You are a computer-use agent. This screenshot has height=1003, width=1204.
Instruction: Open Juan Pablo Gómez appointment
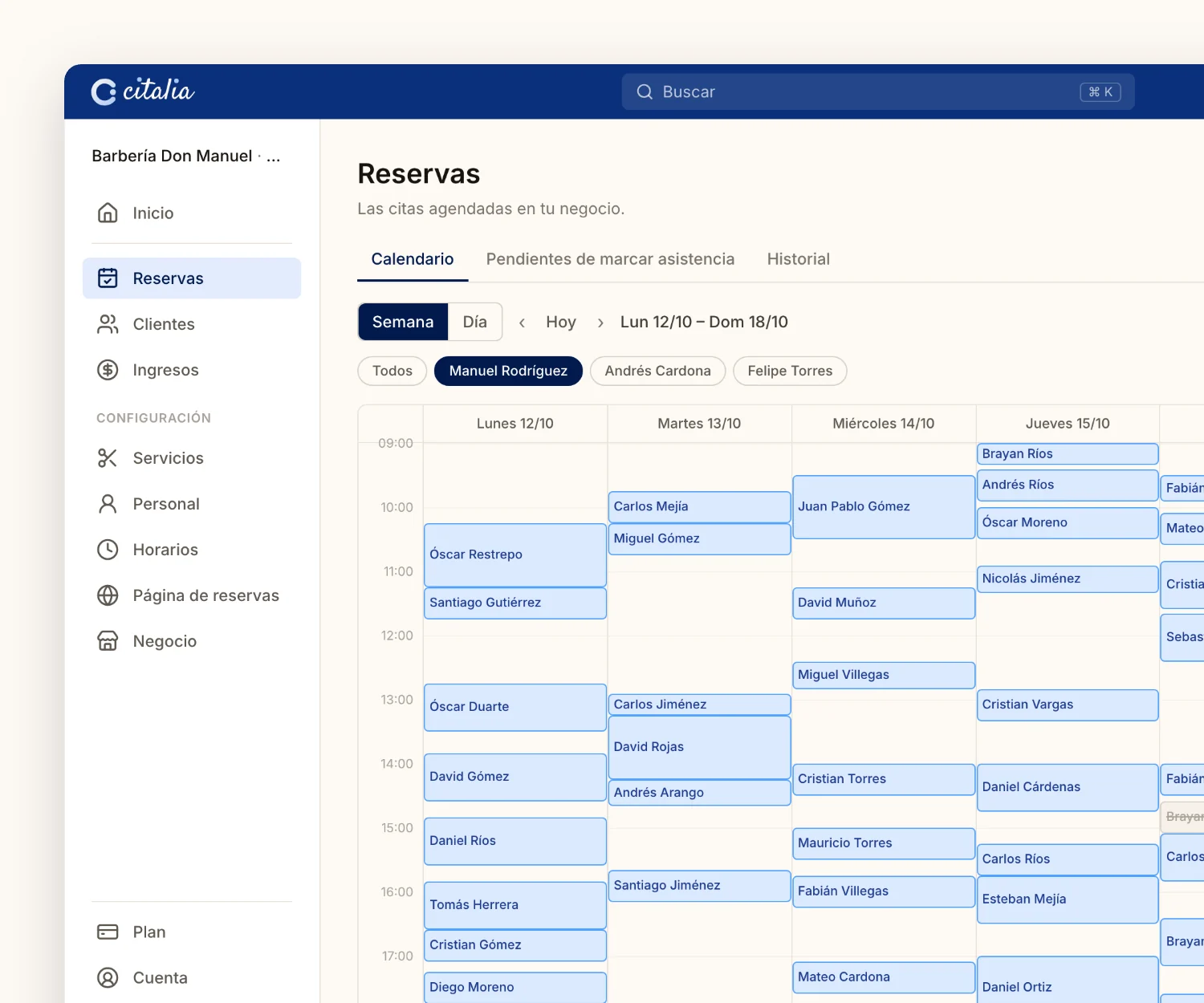[884, 507]
